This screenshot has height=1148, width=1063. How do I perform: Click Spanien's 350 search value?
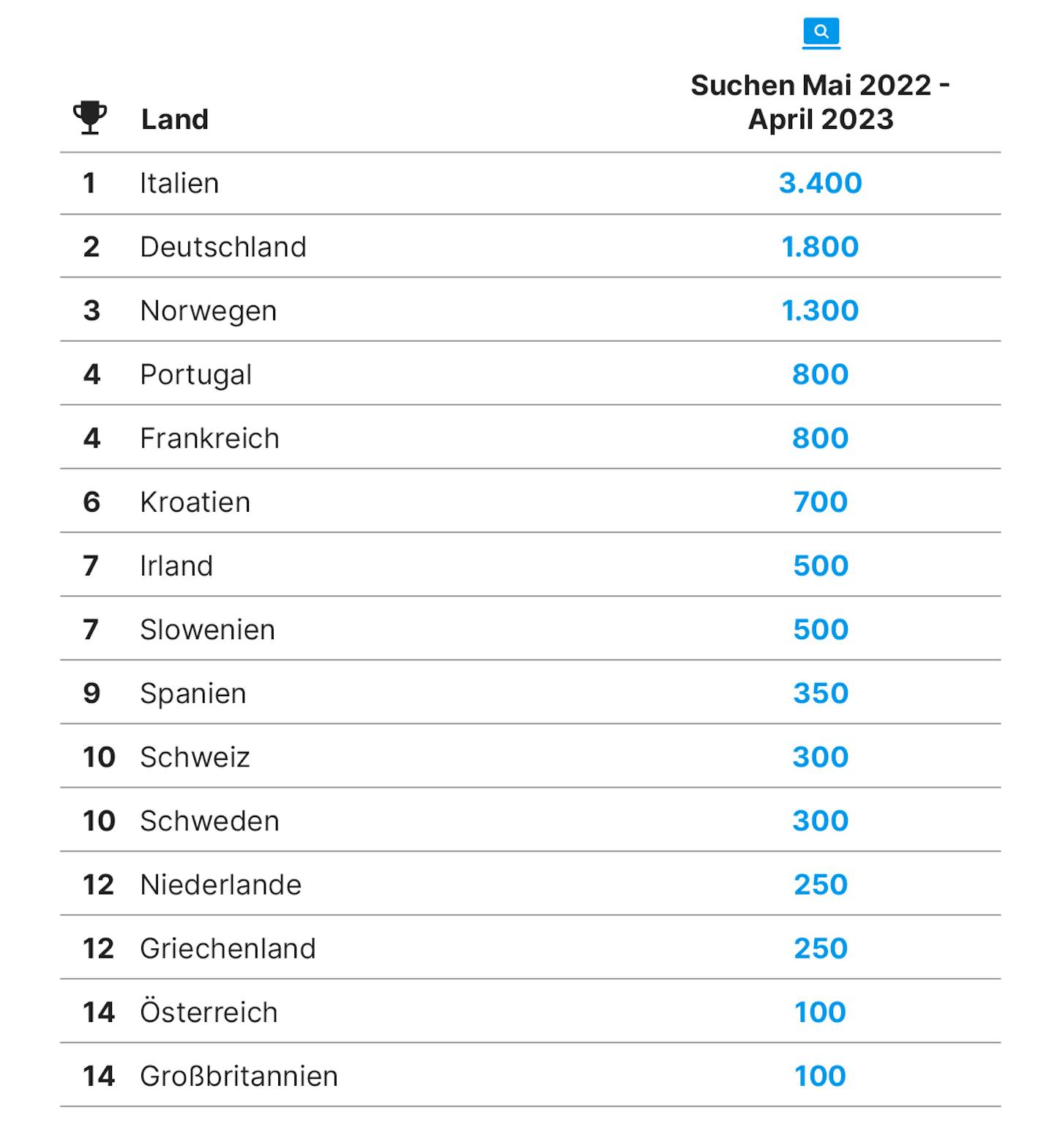click(820, 693)
